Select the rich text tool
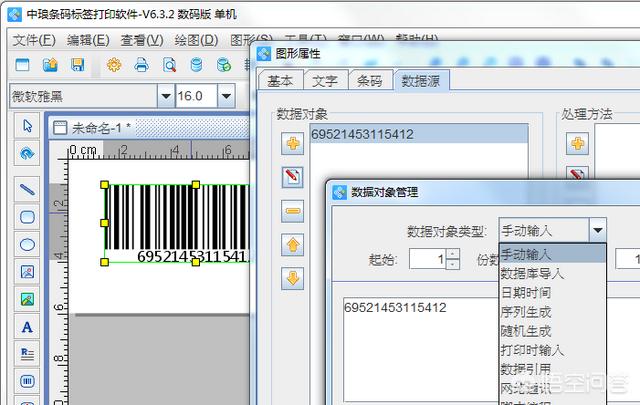This screenshot has width=640, height=405. click(27, 354)
